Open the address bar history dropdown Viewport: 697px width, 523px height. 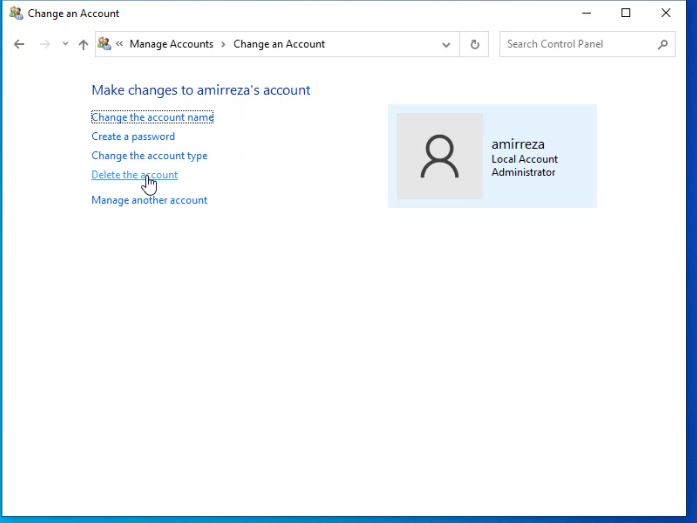(x=446, y=44)
